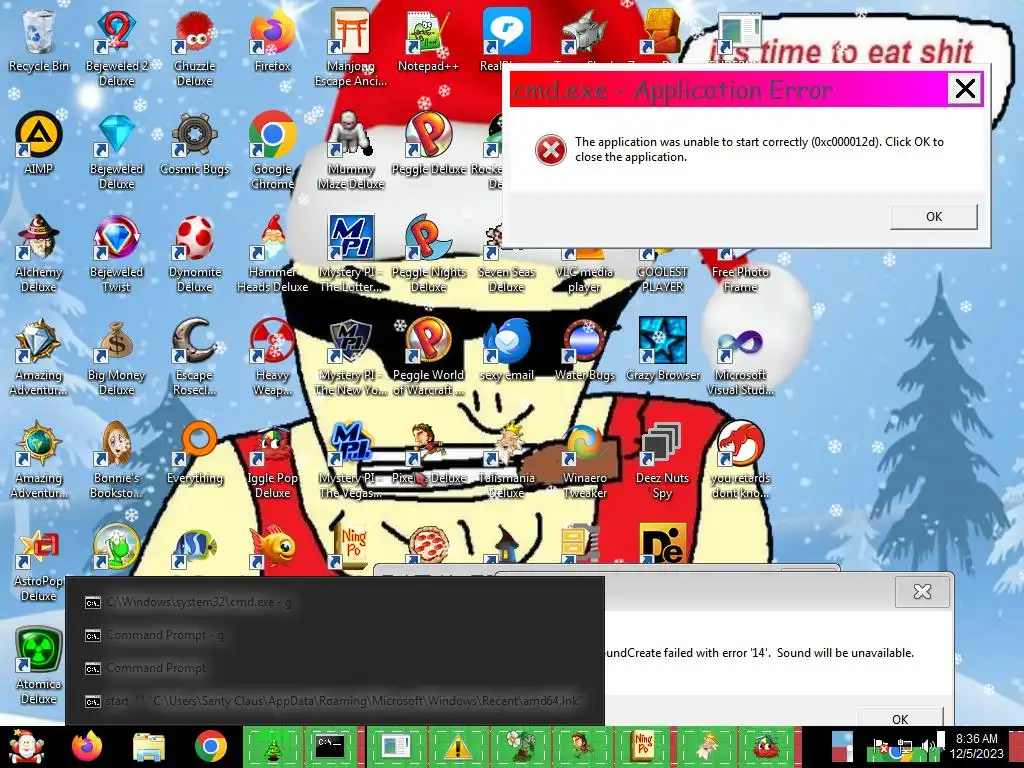
Task: Close the sound error dialog with X
Action: 922,592
